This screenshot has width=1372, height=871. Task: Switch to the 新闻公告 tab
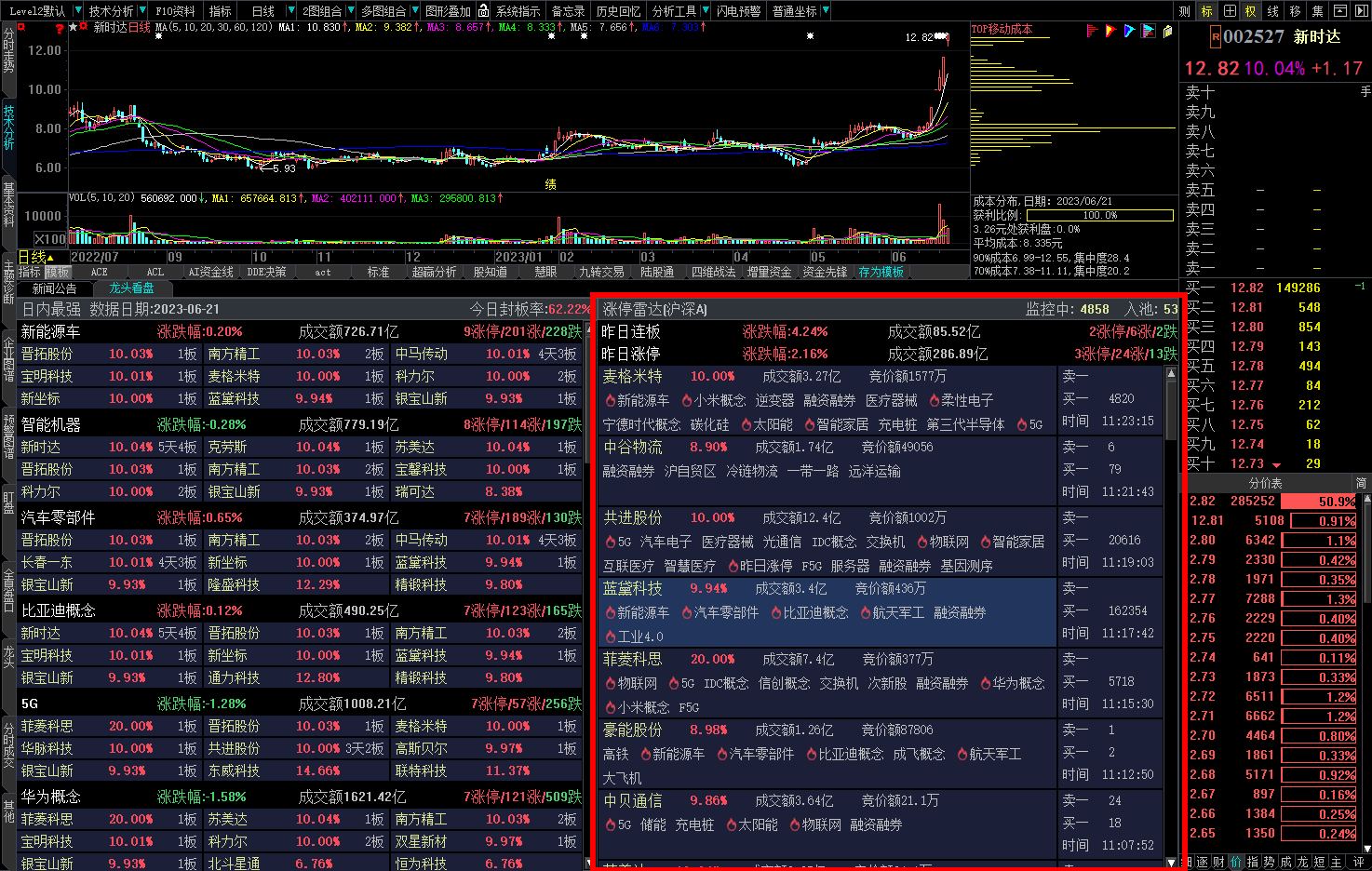(54, 288)
